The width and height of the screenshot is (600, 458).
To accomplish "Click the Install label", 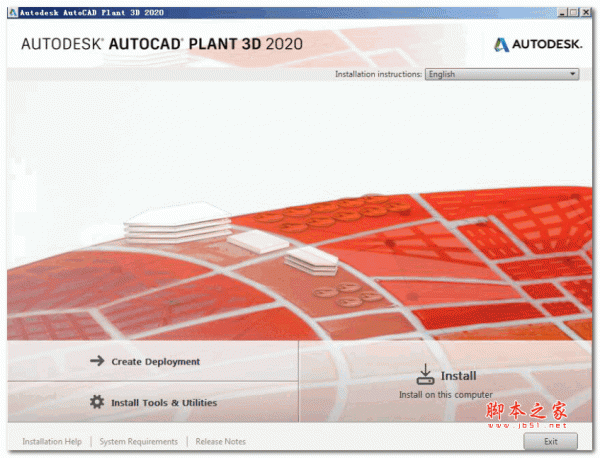I will (x=458, y=376).
